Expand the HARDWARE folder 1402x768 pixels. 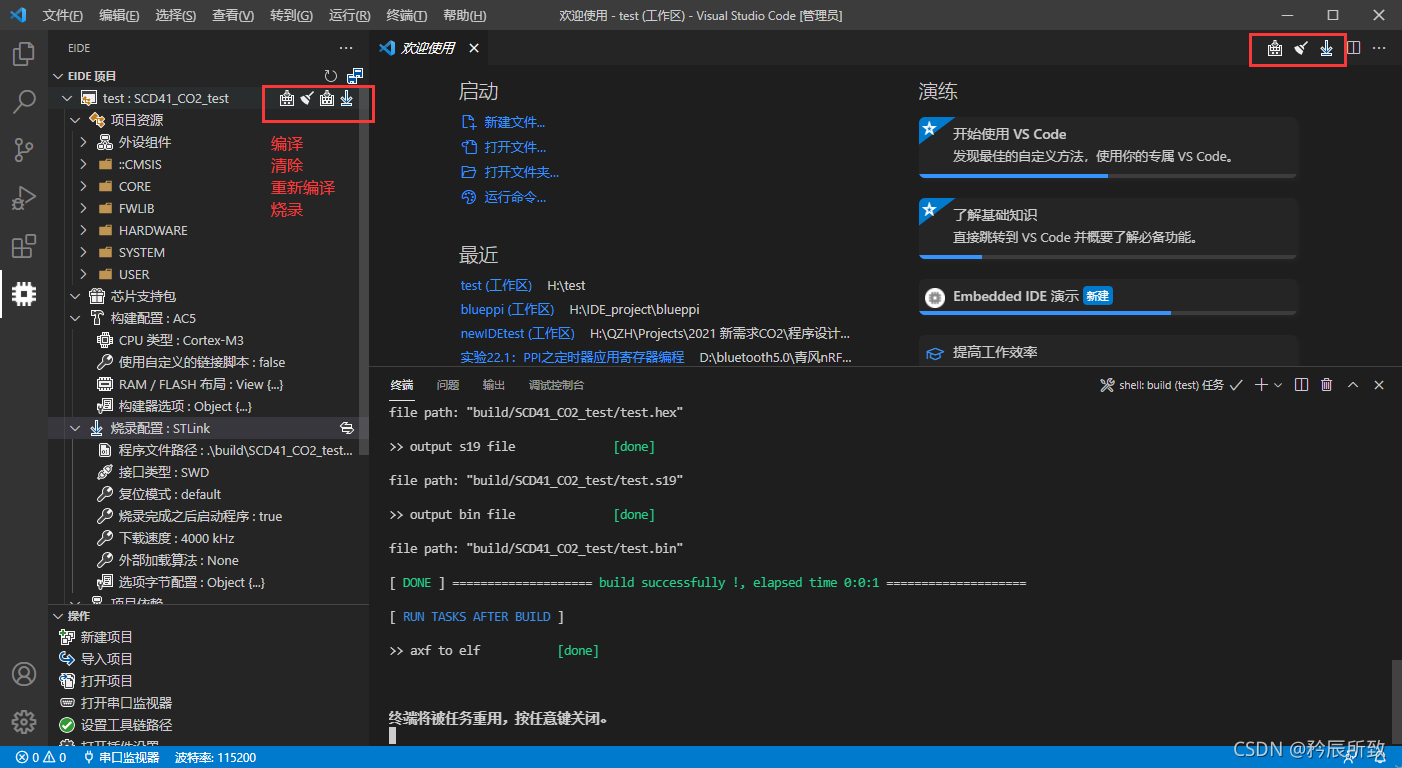click(x=83, y=230)
